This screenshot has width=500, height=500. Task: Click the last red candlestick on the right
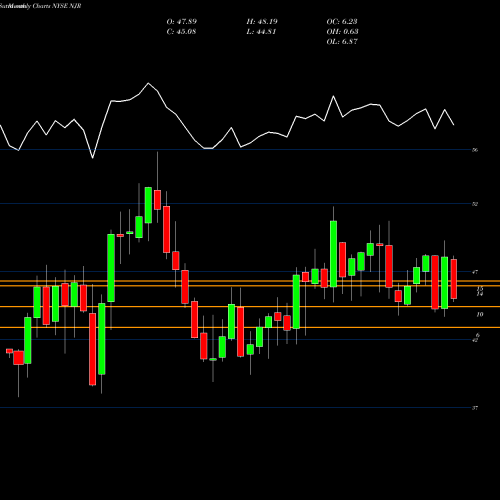click(454, 279)
